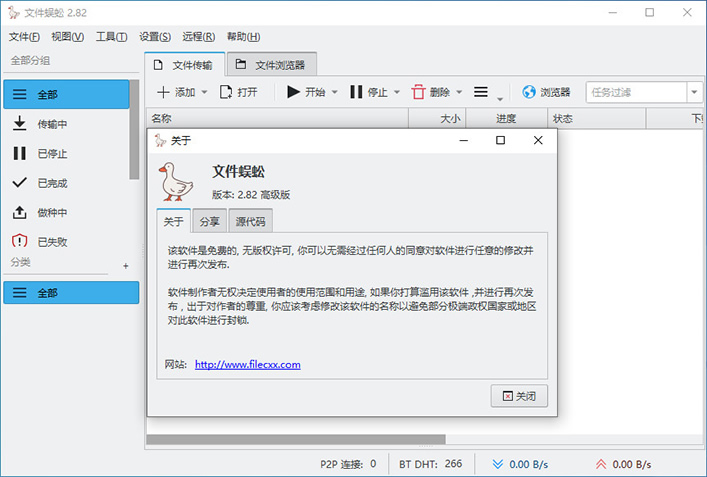The height and width of the screenshot is (477, 707).
Task: Click the main window goose app icon
Action: [14, 13]
